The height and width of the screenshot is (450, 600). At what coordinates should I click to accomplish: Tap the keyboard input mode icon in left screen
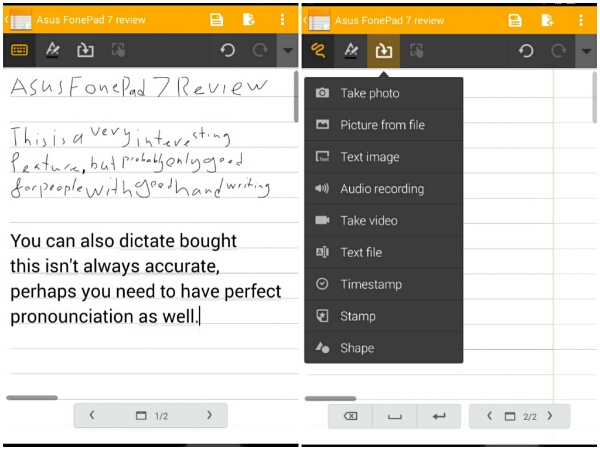tap(19, 50)
